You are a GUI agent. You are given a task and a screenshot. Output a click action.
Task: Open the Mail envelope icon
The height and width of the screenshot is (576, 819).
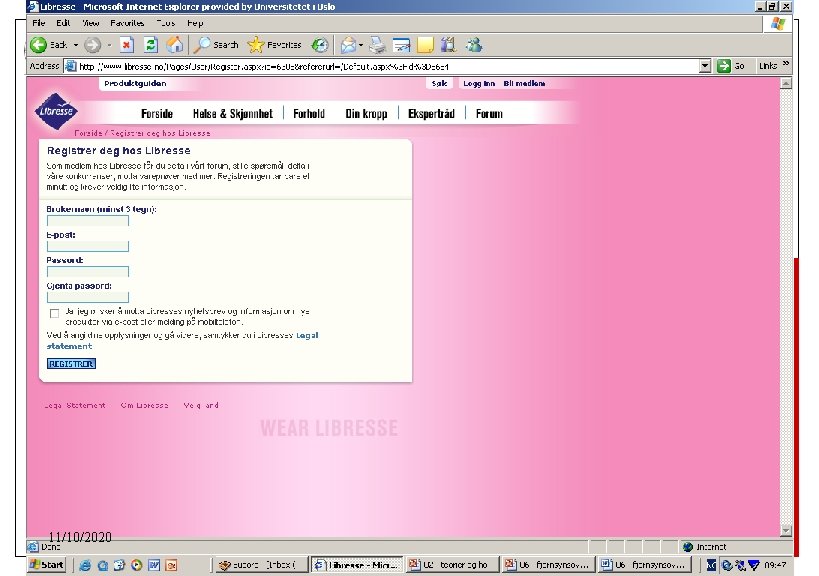pyautogui.click(x=348, y=45)
